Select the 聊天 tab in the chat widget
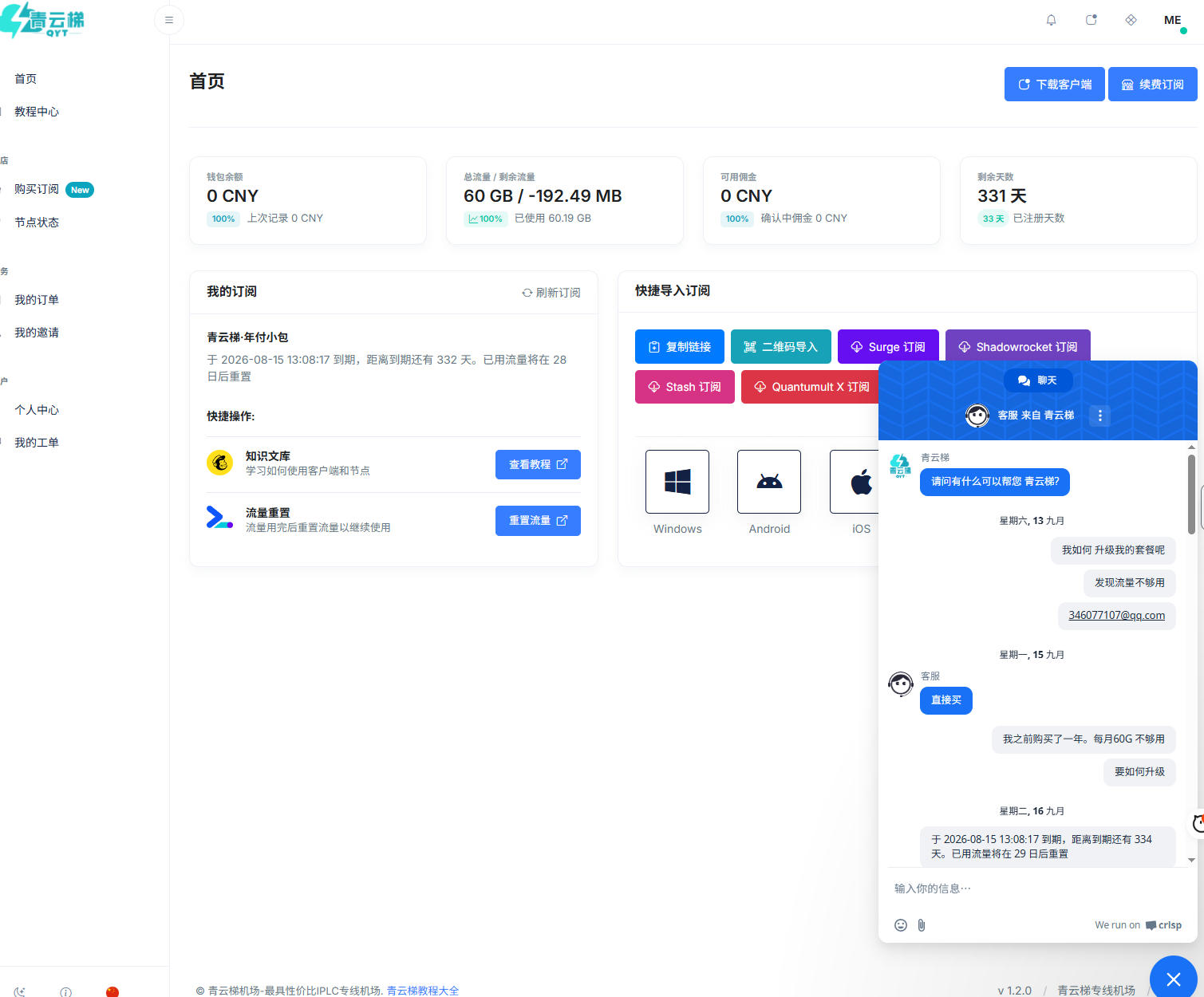The height and width of the screenshot is (997, 1204). pos(1037,380)
